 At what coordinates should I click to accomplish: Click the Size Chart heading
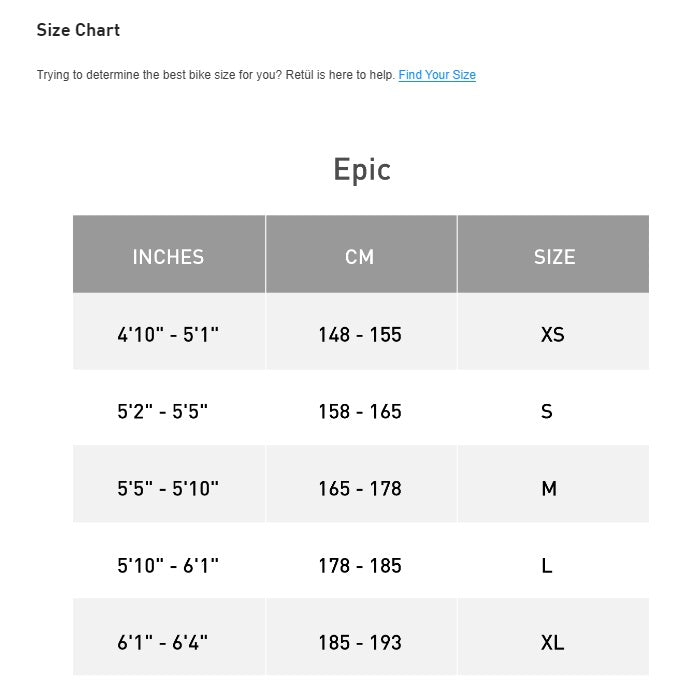(78, 30)
